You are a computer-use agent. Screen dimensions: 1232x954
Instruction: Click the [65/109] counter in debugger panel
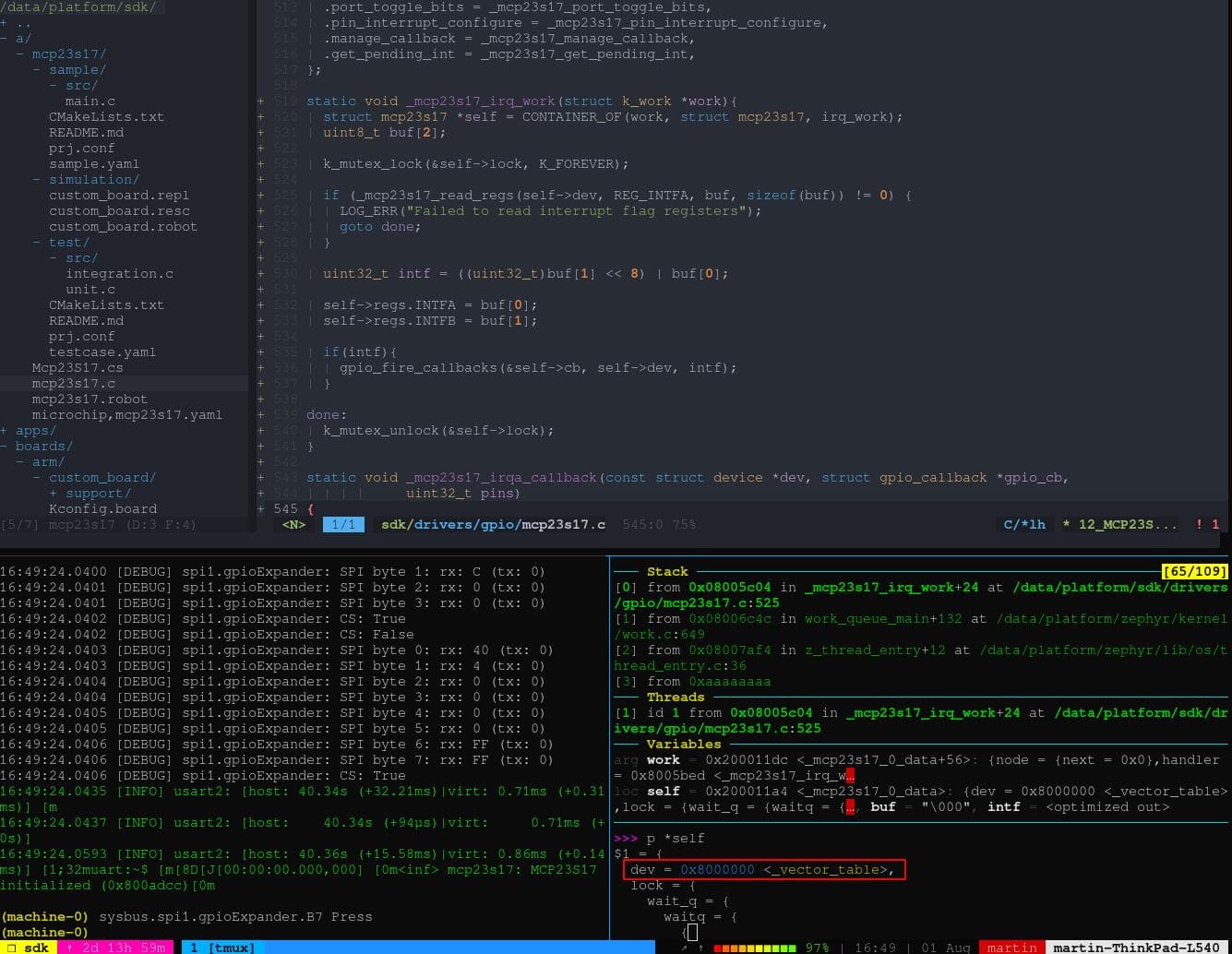(x=1195, y=570)
